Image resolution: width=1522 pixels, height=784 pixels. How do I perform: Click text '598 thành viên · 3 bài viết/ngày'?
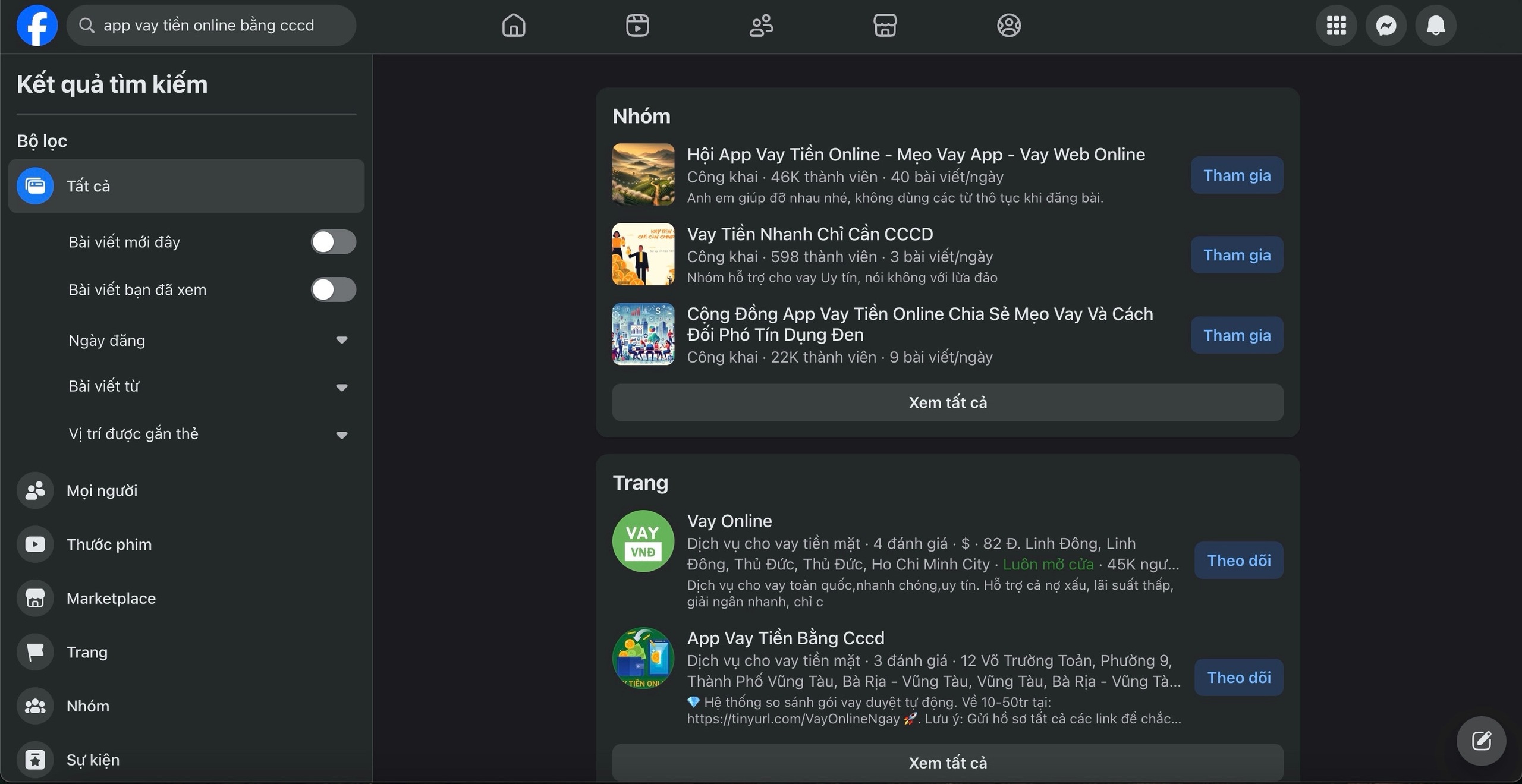(882, 257)
